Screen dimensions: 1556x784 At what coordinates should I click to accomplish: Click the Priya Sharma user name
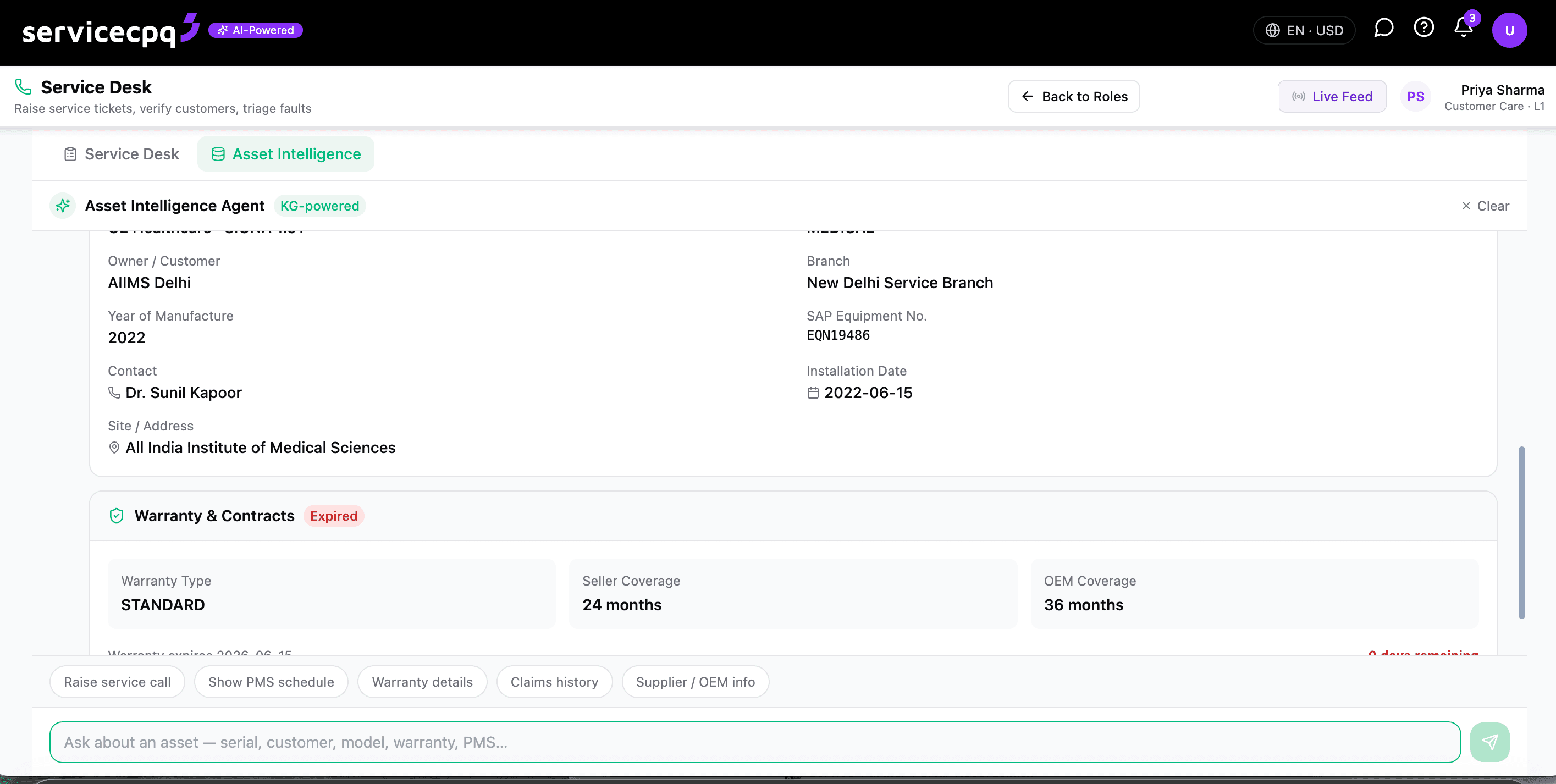point(1502,90)
